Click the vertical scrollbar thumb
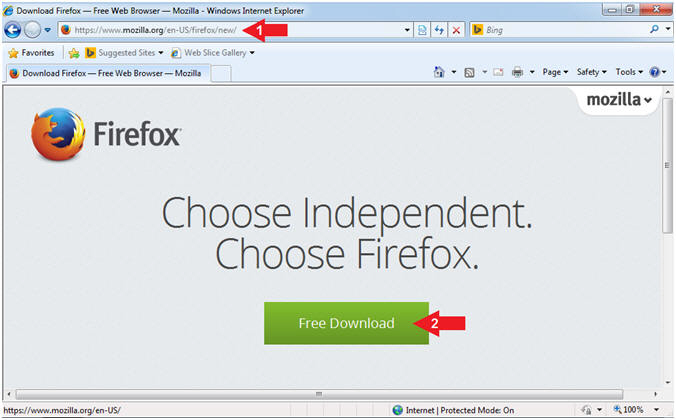This screenshot has height=420, width=676. [667, 166]
